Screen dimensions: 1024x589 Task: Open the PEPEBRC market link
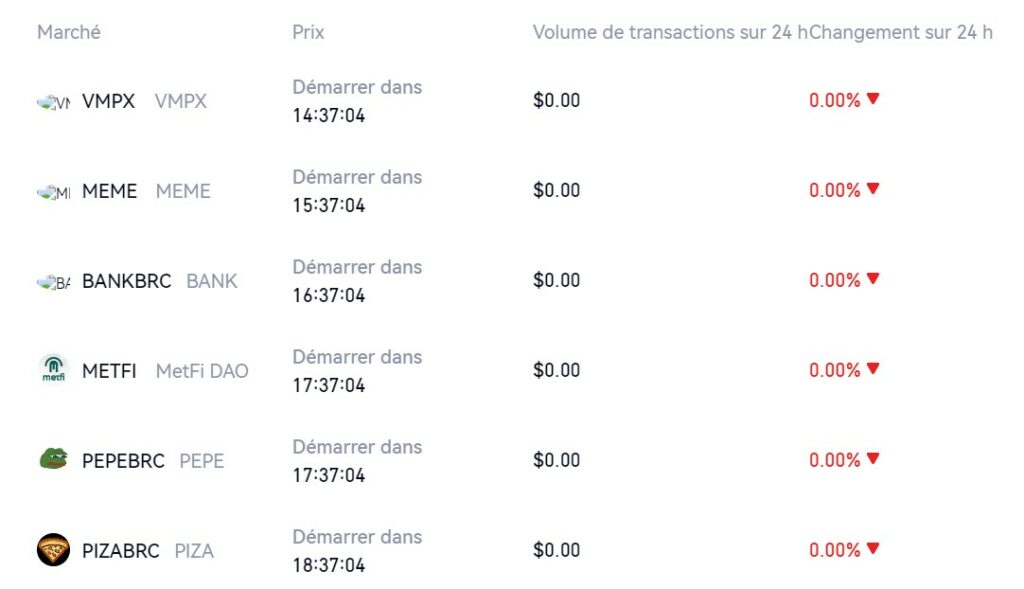coord(123,461)
